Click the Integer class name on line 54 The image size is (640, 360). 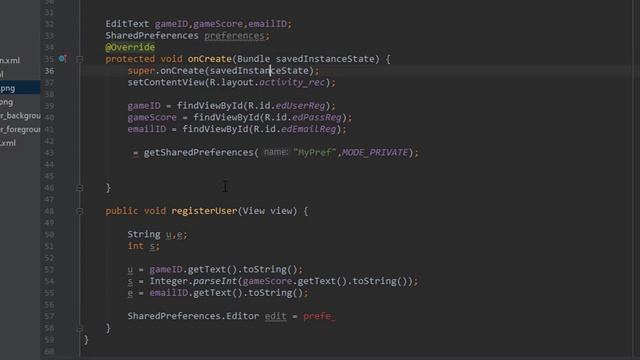[x=169, y=281]
